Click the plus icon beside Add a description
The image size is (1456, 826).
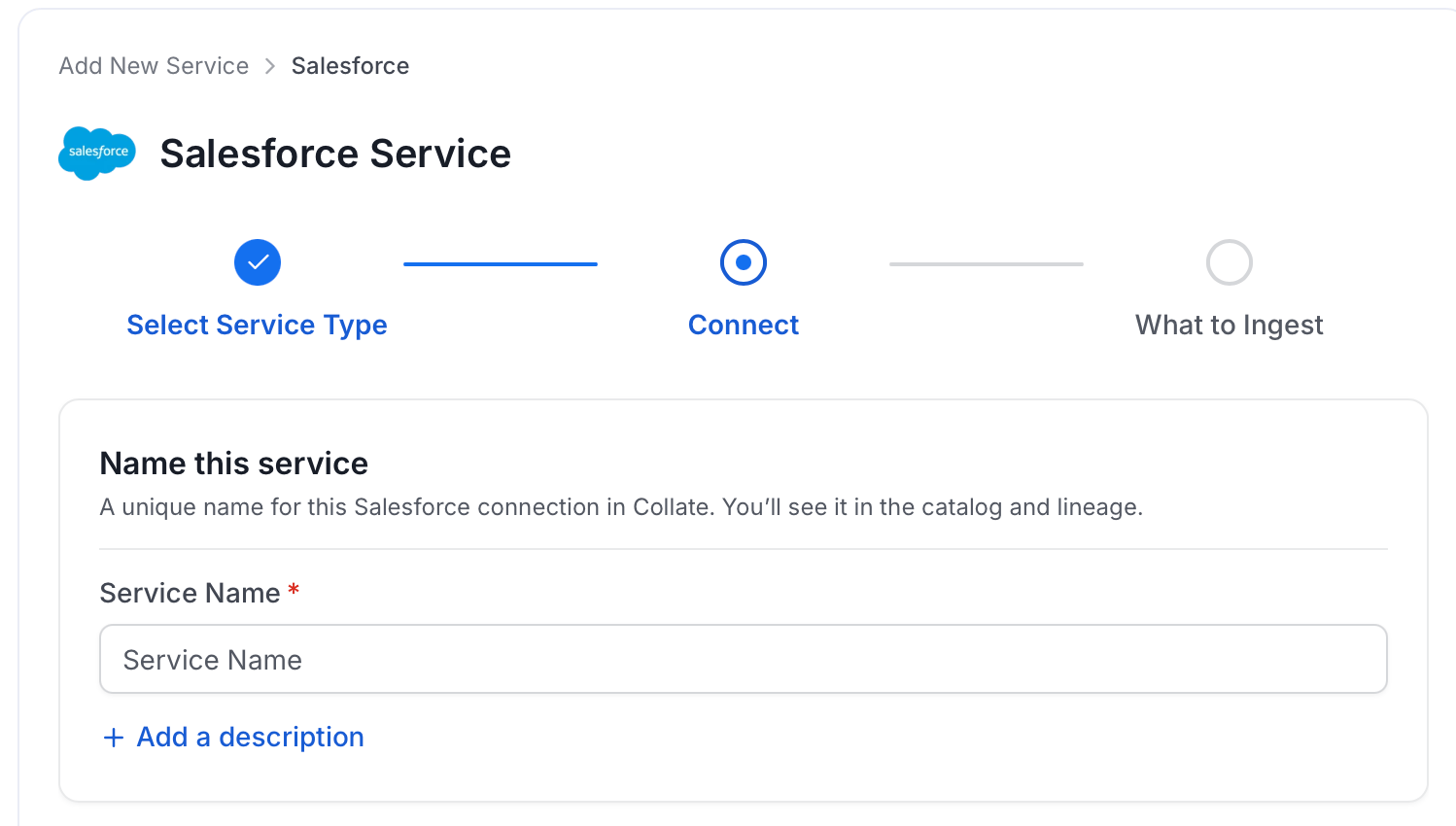[x=114, y=738]
